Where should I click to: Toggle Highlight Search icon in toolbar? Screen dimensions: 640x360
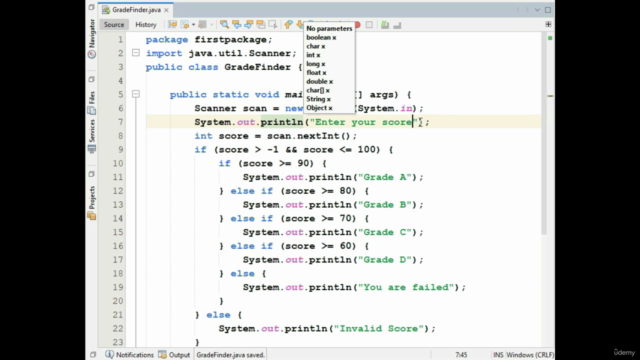click(260, 25)
